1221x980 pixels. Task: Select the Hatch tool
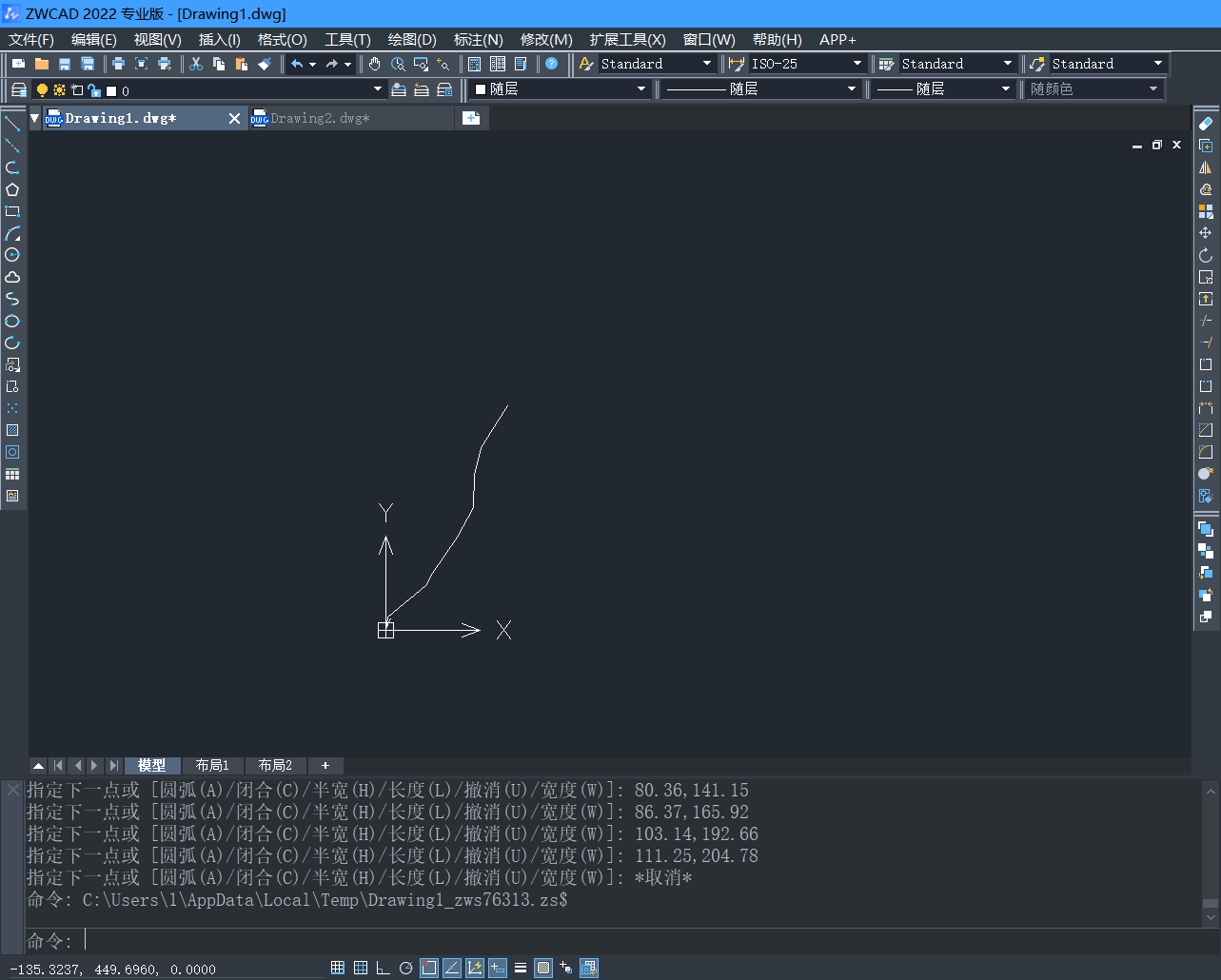click(x=12, y=430)
